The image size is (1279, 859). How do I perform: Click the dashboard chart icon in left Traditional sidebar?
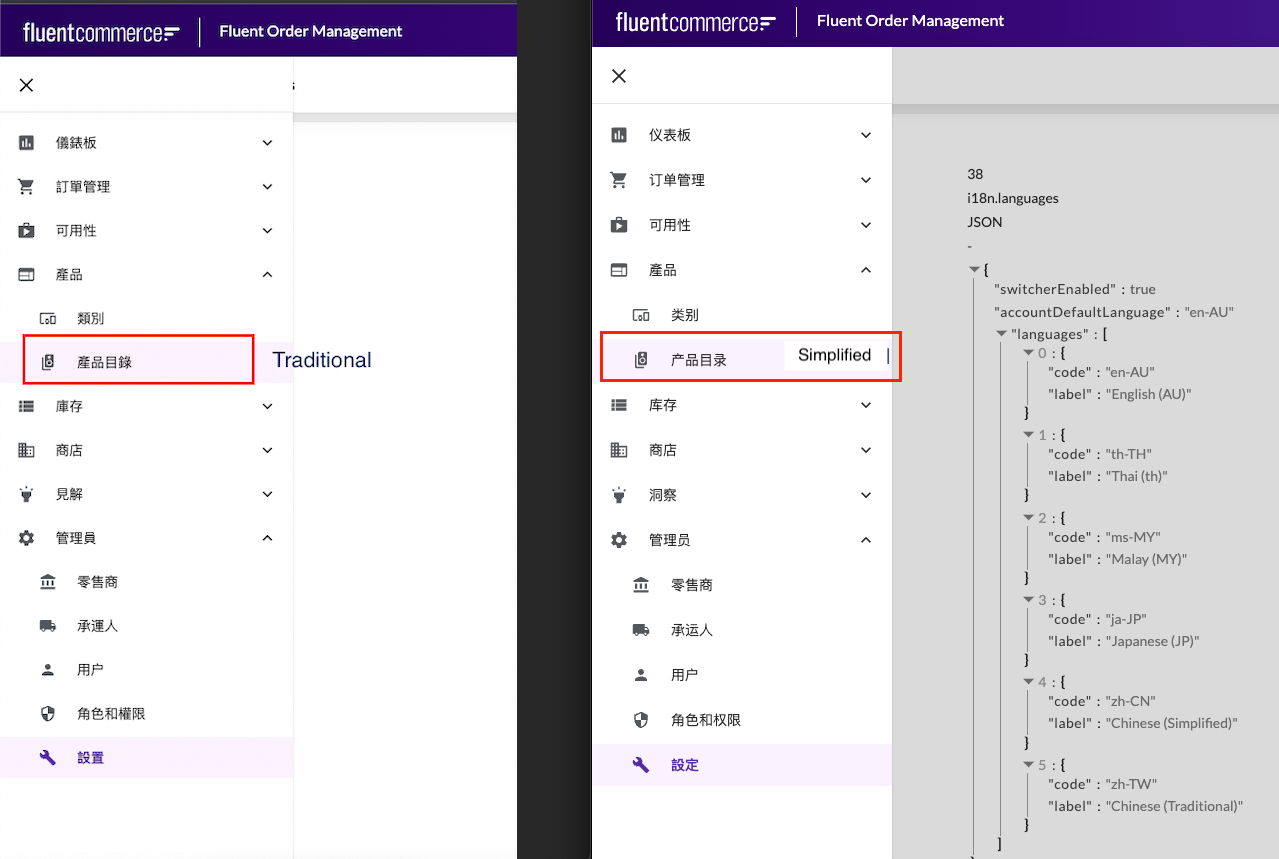[27, 143]
